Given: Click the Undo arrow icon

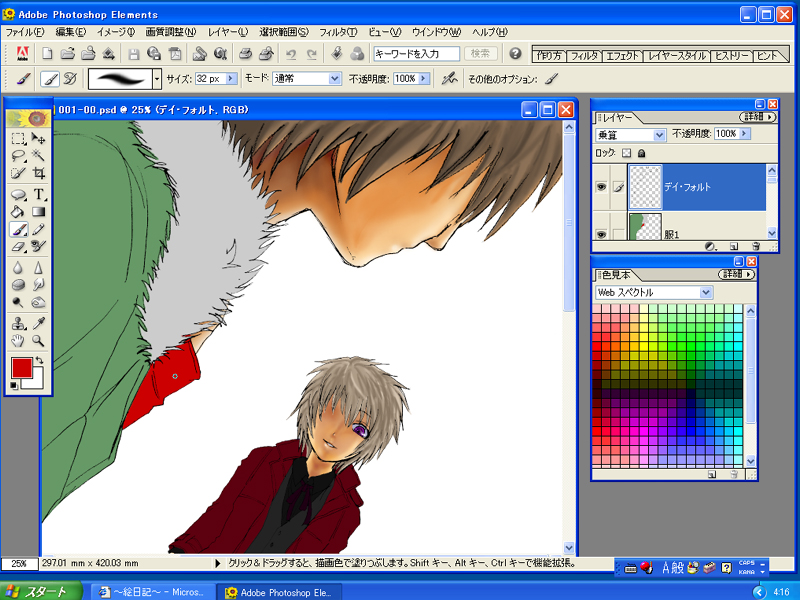Looking at the screenshot, I should pos(291,54).
